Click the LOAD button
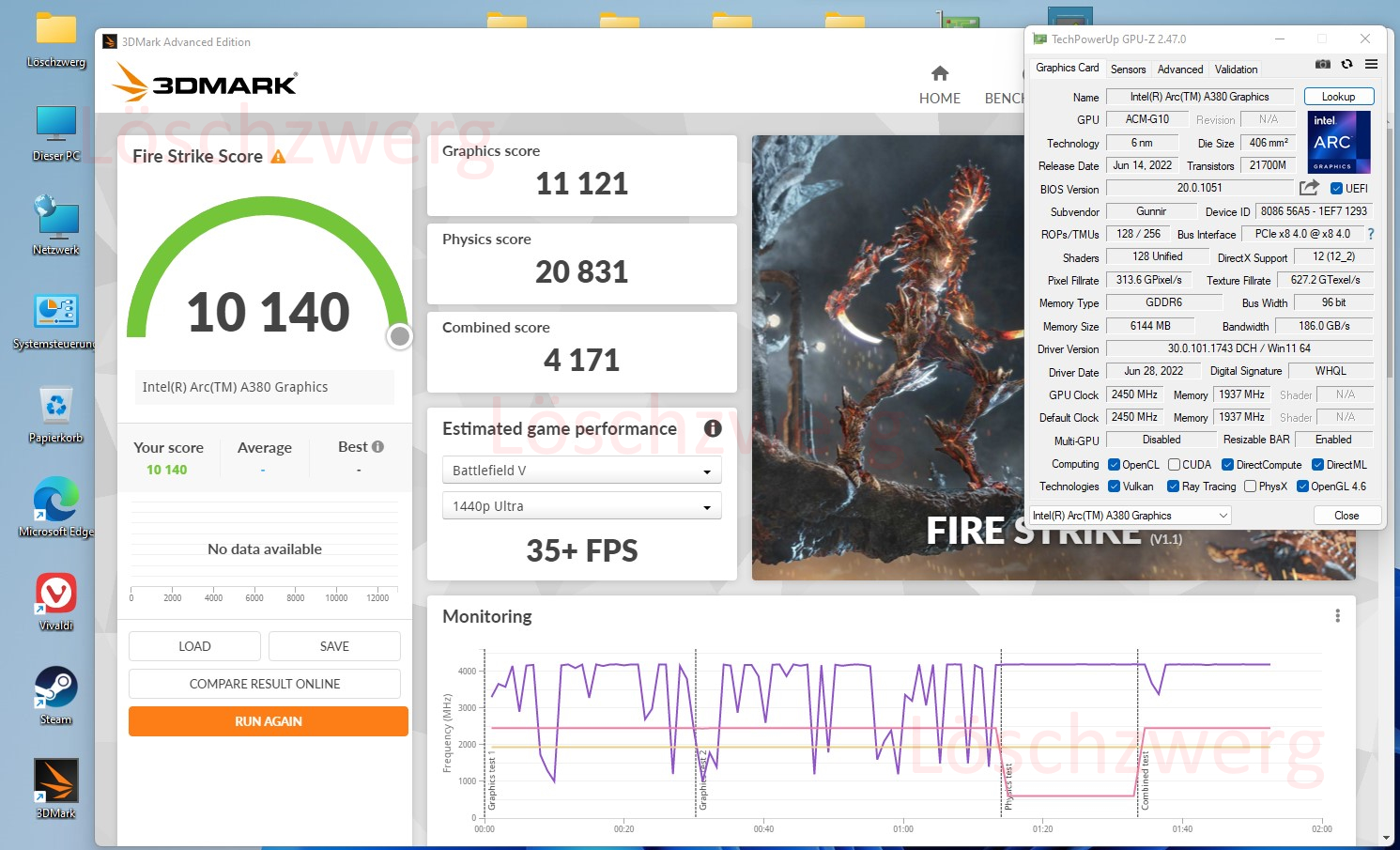 [x=194, y=646]
